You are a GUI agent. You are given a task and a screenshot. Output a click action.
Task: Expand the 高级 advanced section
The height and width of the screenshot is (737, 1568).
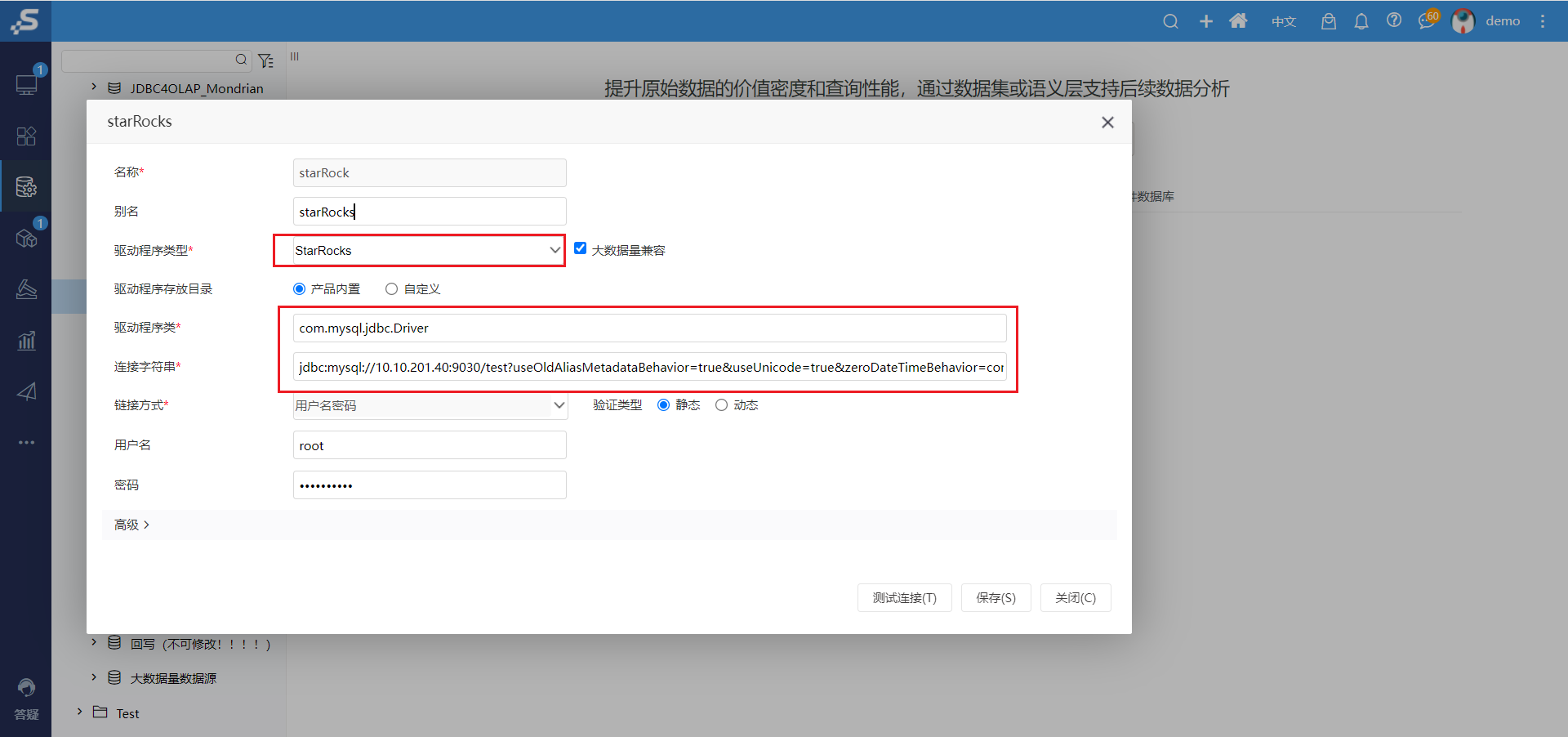tap(131, 525)
